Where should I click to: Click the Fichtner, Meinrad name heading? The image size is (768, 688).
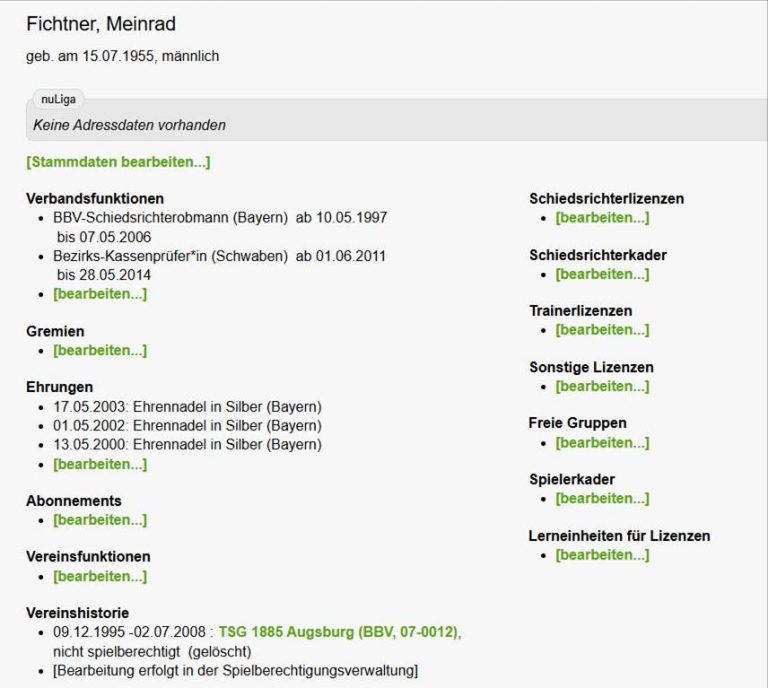coord(101,24)
